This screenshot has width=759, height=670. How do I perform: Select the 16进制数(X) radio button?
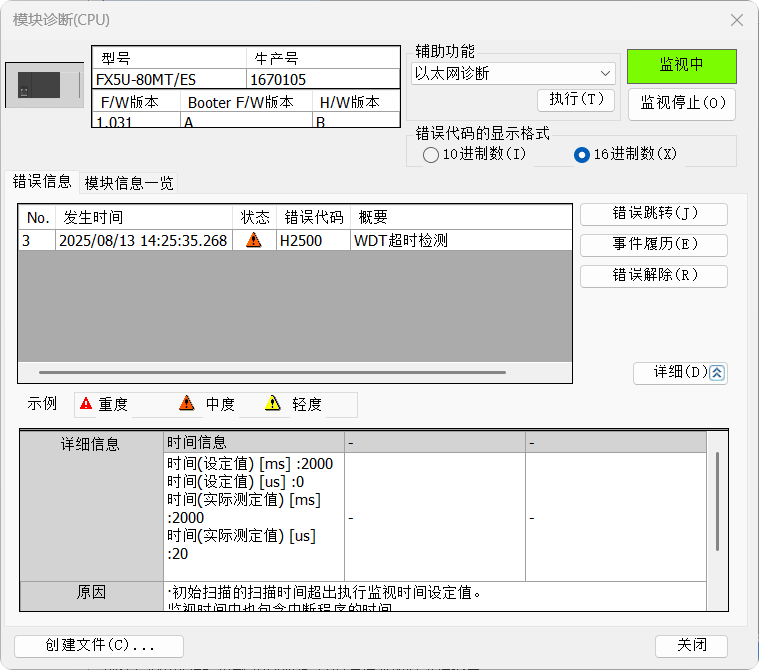point(582,155)
